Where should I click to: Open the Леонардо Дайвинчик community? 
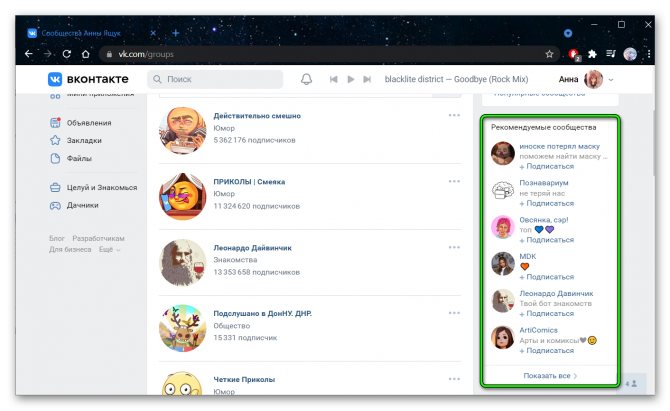(x=253, y=248)
